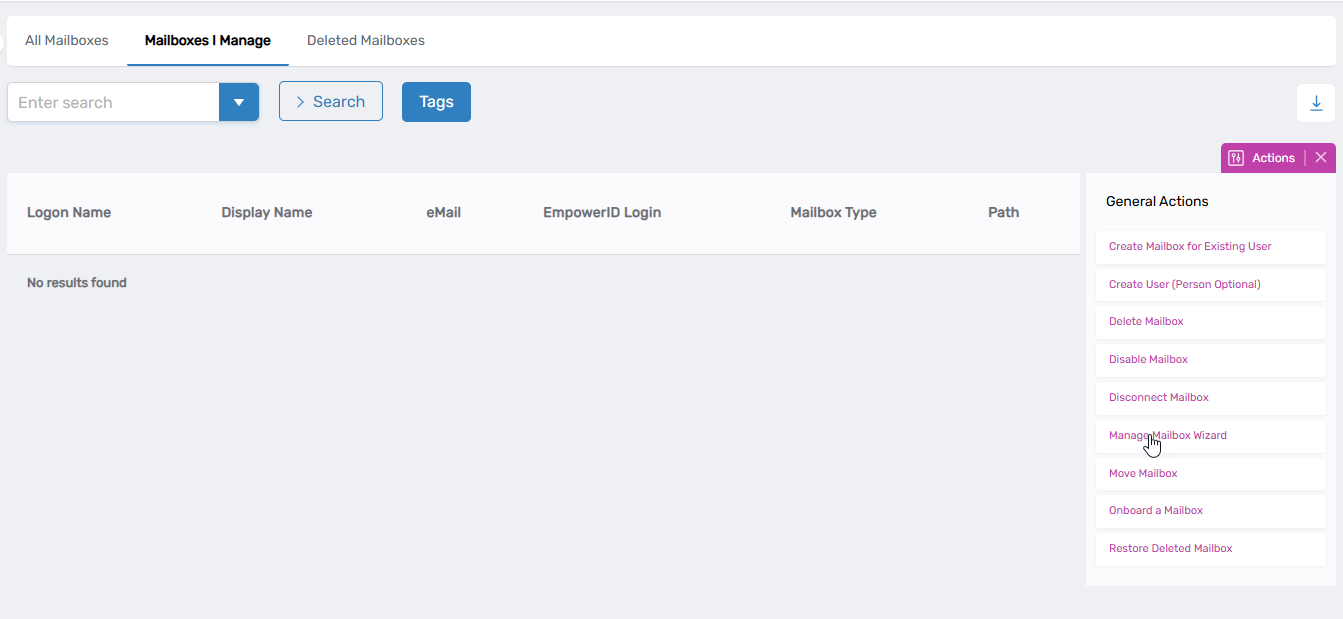Sort by the Logon Name column header

69,212
